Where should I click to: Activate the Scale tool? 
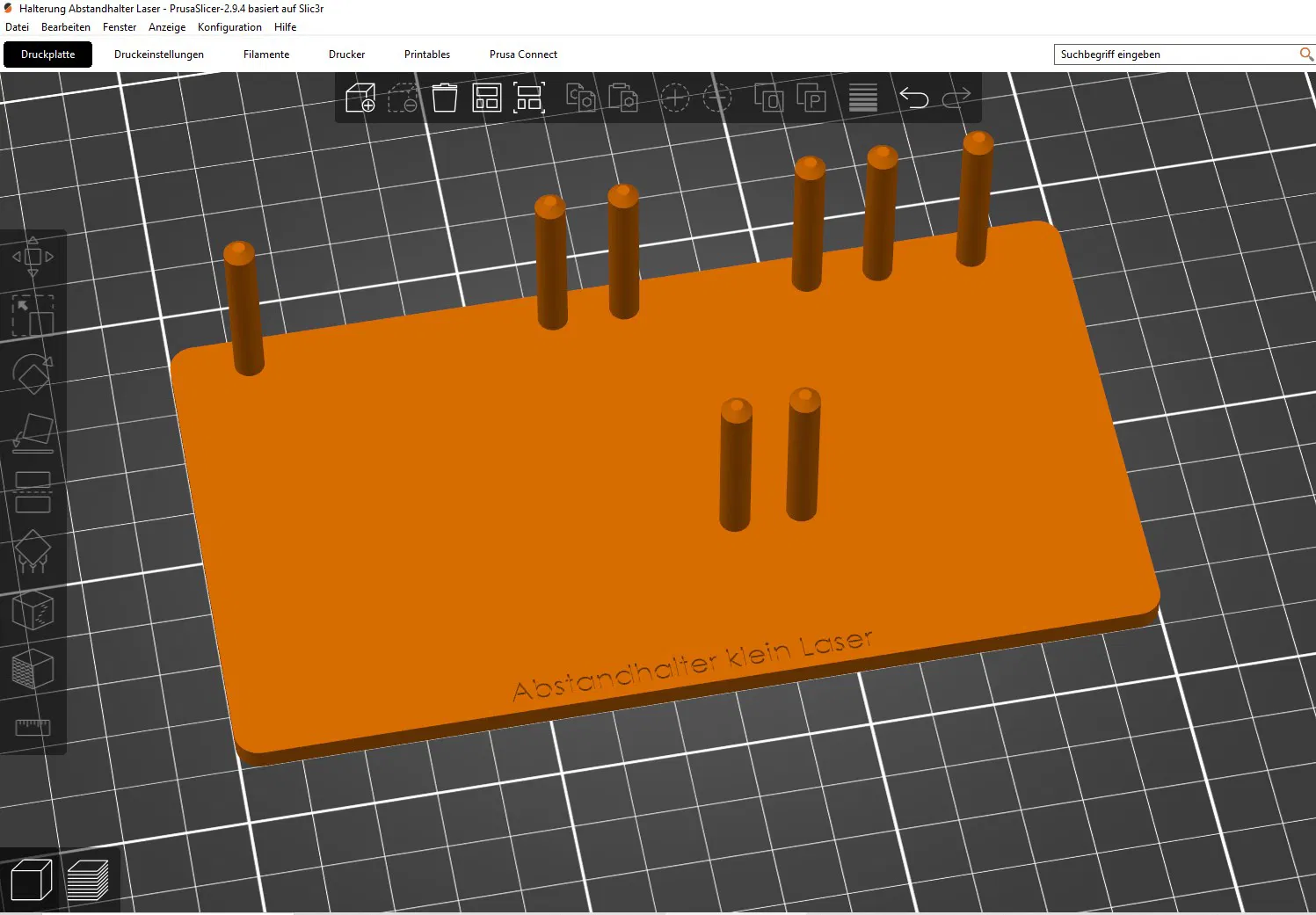click(33, 316)
